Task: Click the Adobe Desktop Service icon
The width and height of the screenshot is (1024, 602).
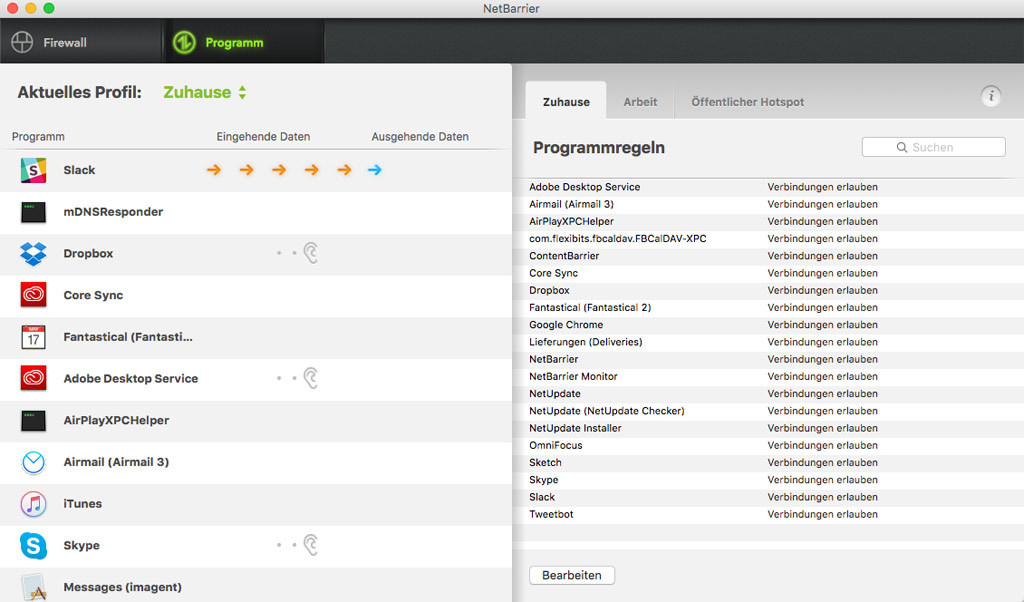Action: pyautogui.click(x=33, y=378)
